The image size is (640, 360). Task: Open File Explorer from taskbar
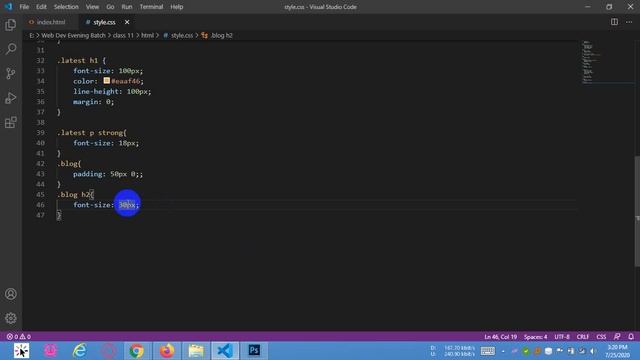(196, 351)
